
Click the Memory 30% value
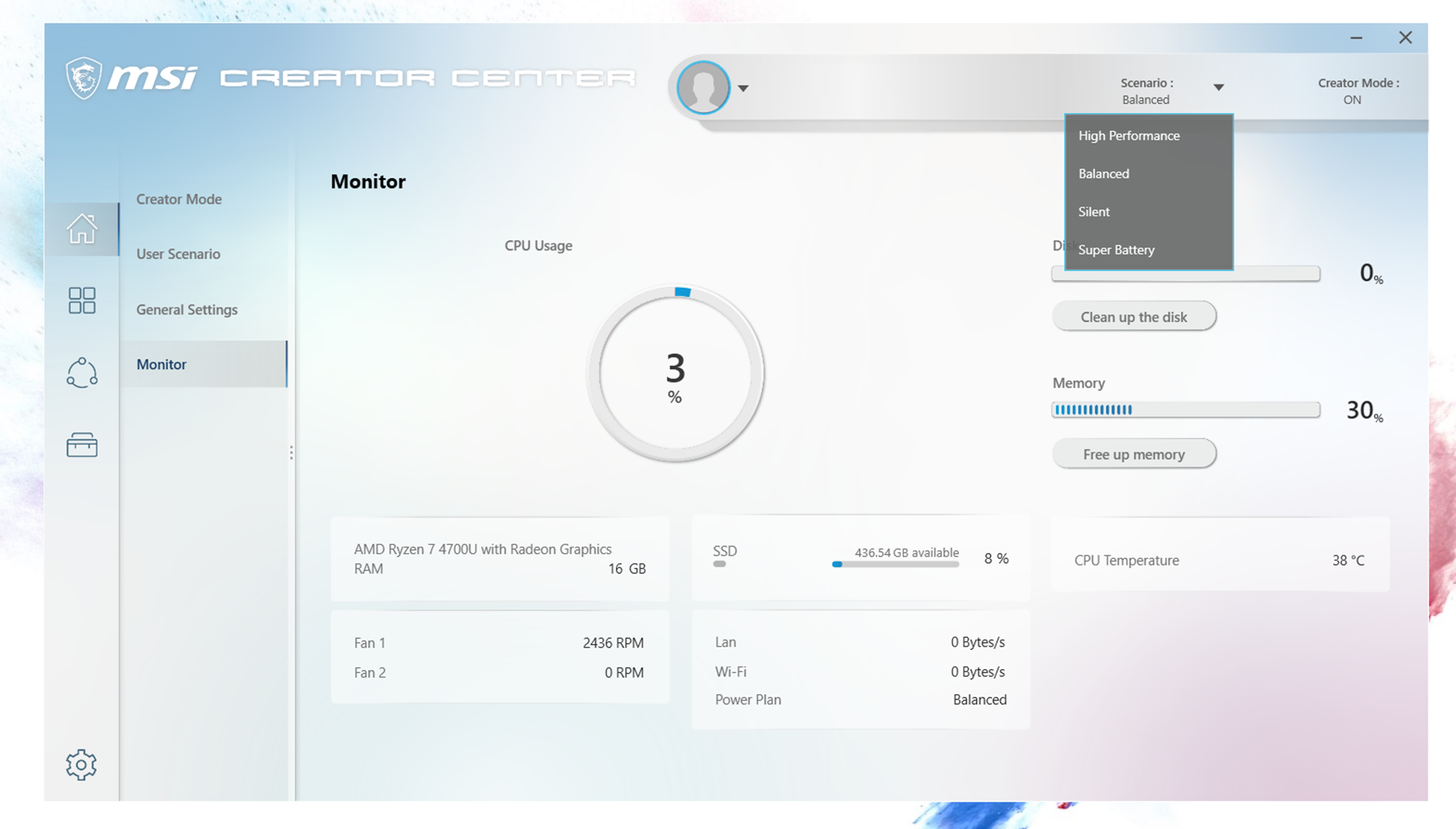click(x=1364, y=410)
